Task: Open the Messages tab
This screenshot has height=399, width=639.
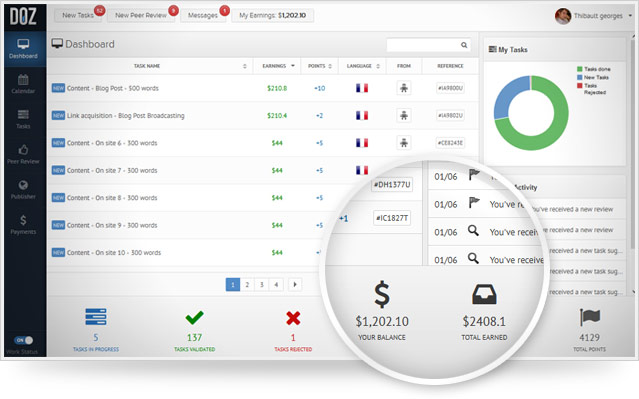Action: tap(203, 15)
